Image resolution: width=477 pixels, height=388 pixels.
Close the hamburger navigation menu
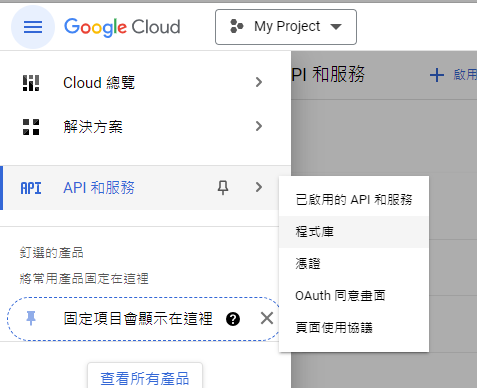tap(33, 27)
